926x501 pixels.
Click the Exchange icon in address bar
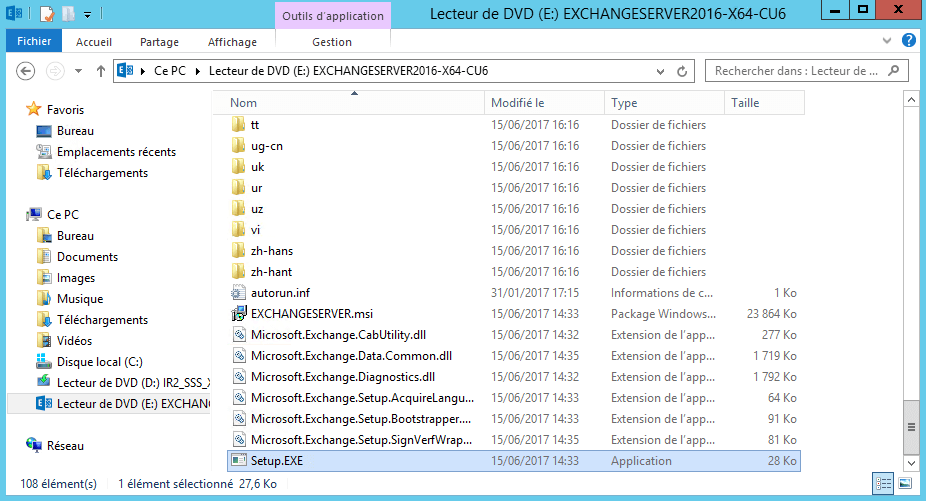(x=125, y=71)
